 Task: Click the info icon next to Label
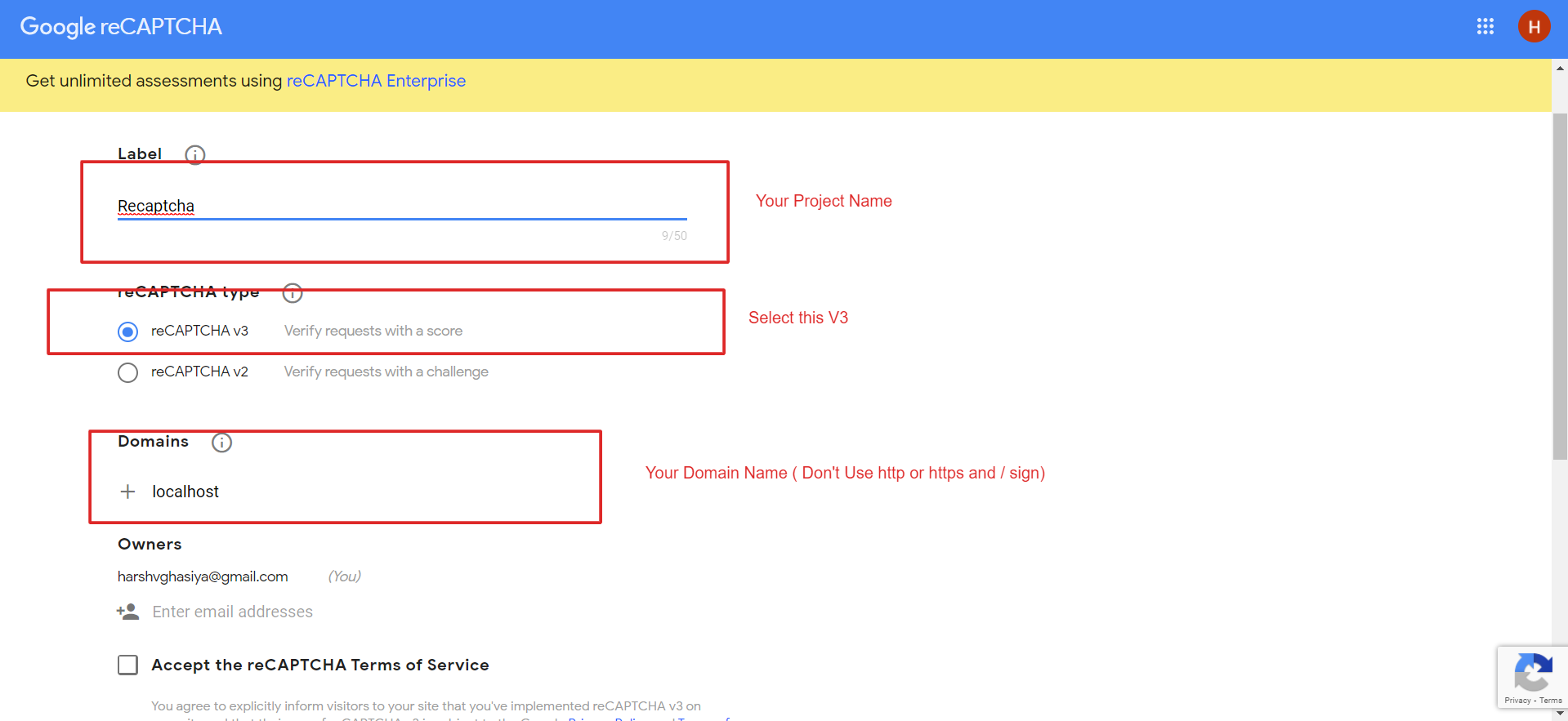coord(194,154)
